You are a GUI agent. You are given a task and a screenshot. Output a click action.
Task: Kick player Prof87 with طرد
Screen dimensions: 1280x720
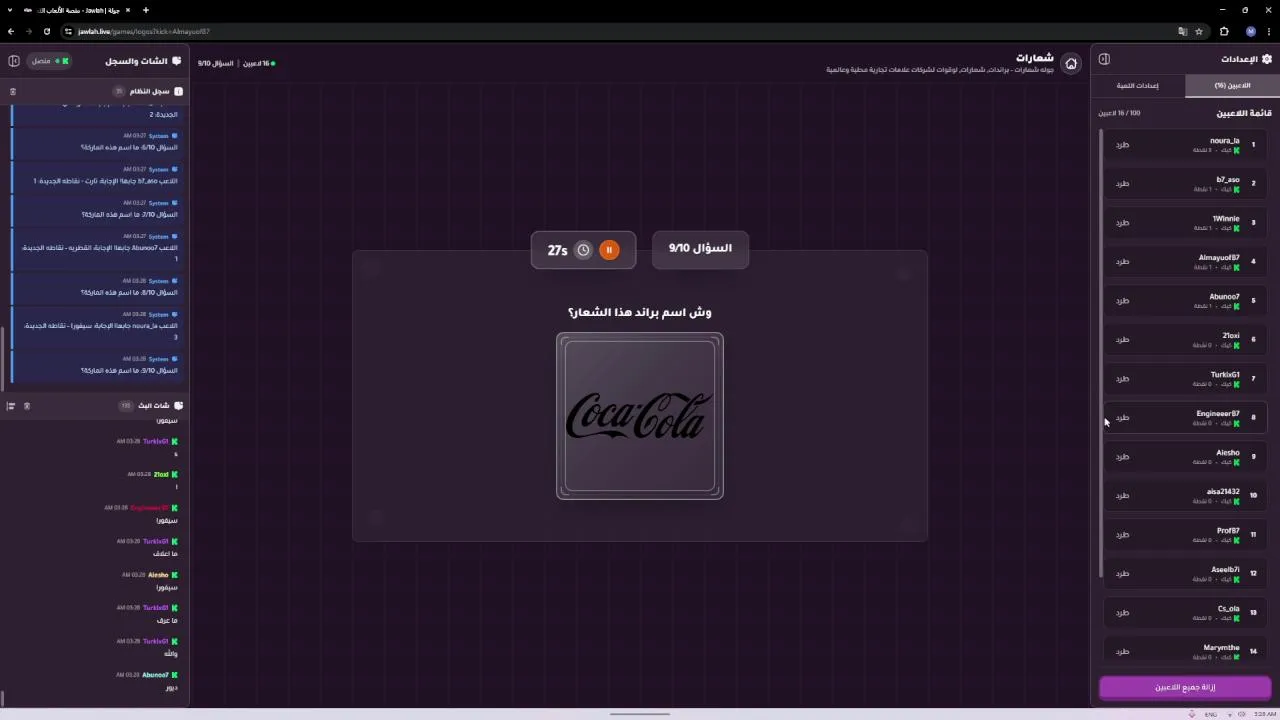[x=1122, y=535]
